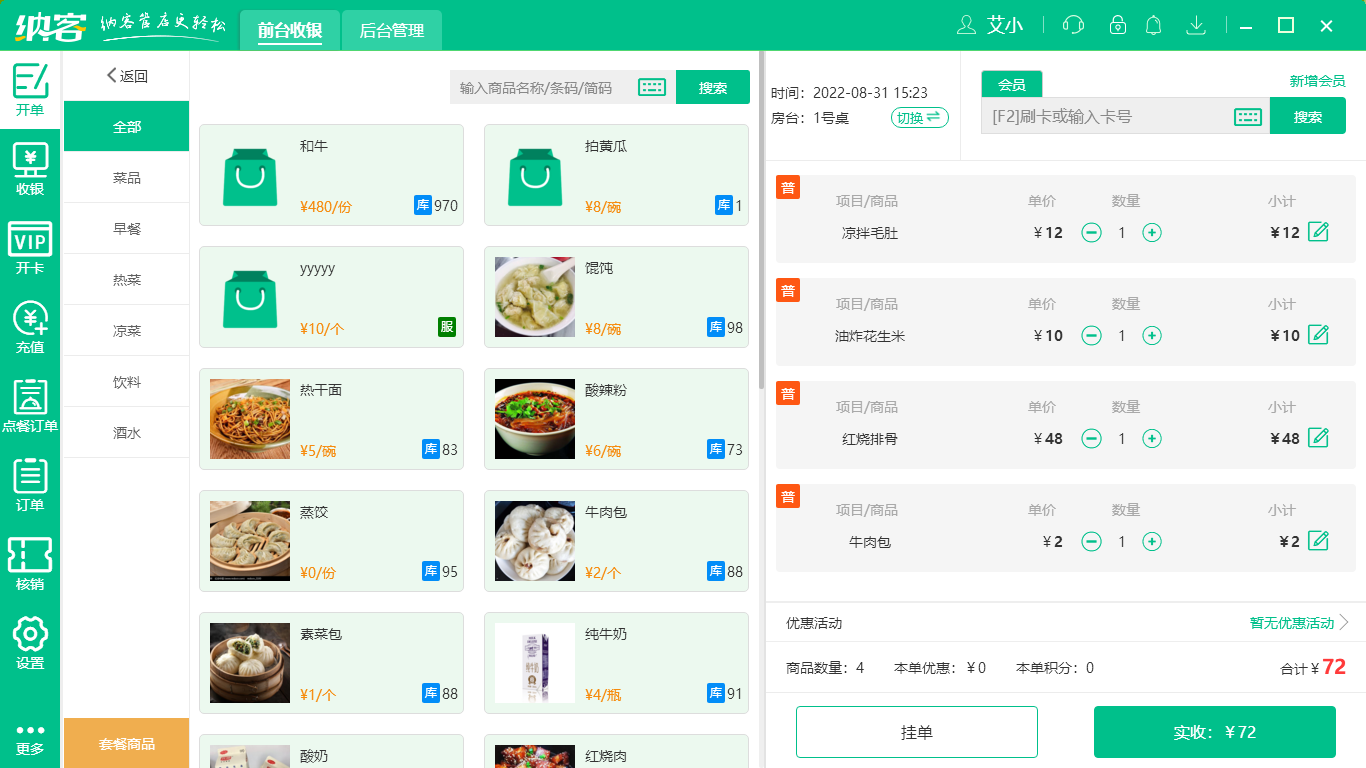Click the green 搜索 search button
Viewport: 1366px width, 768px height.
pos(713,87)
